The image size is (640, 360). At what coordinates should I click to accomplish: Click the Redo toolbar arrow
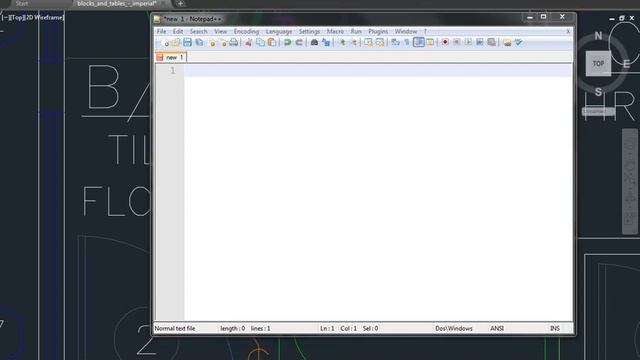tap(299, 42)
